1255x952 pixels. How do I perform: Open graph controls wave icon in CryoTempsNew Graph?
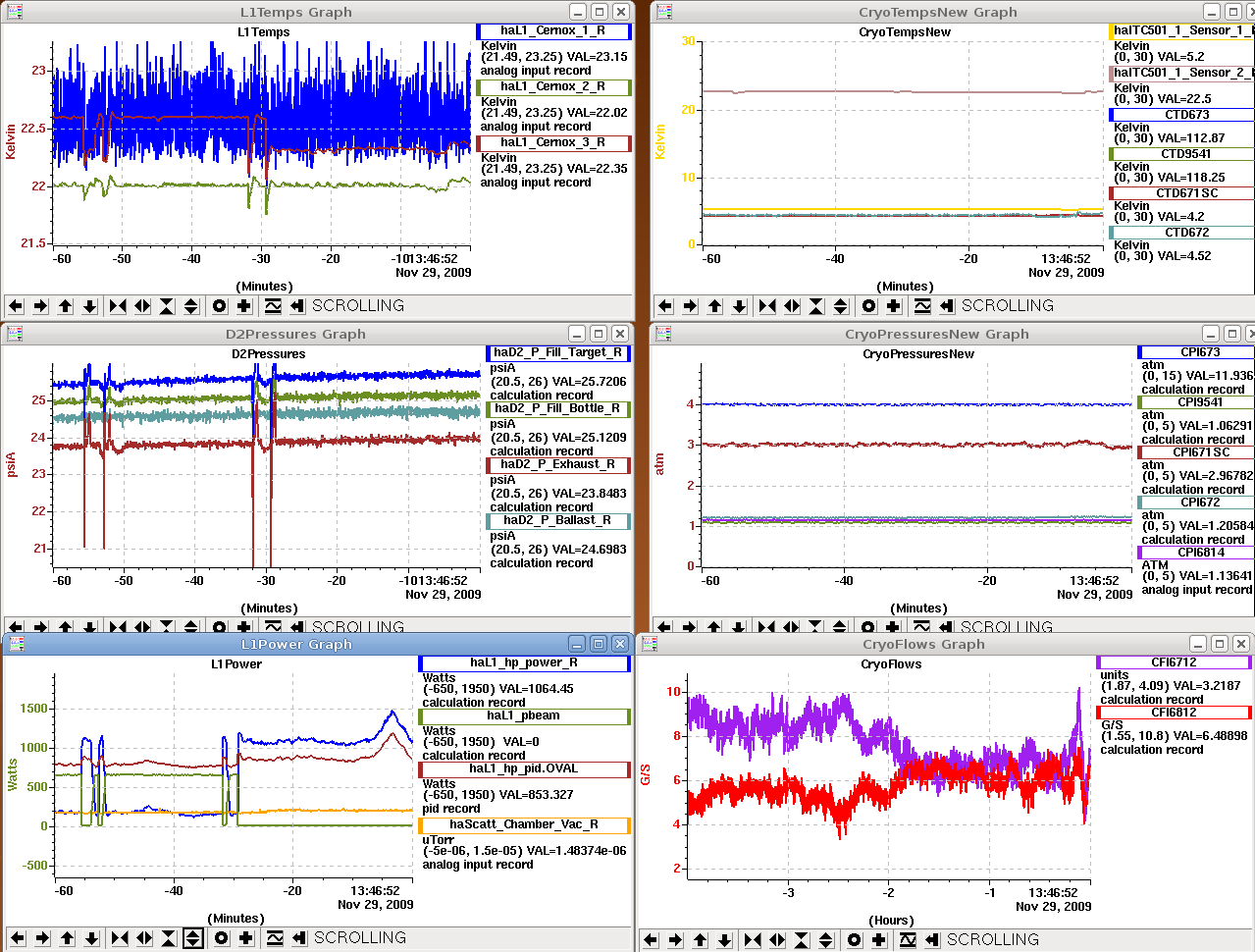pos(922,306)
